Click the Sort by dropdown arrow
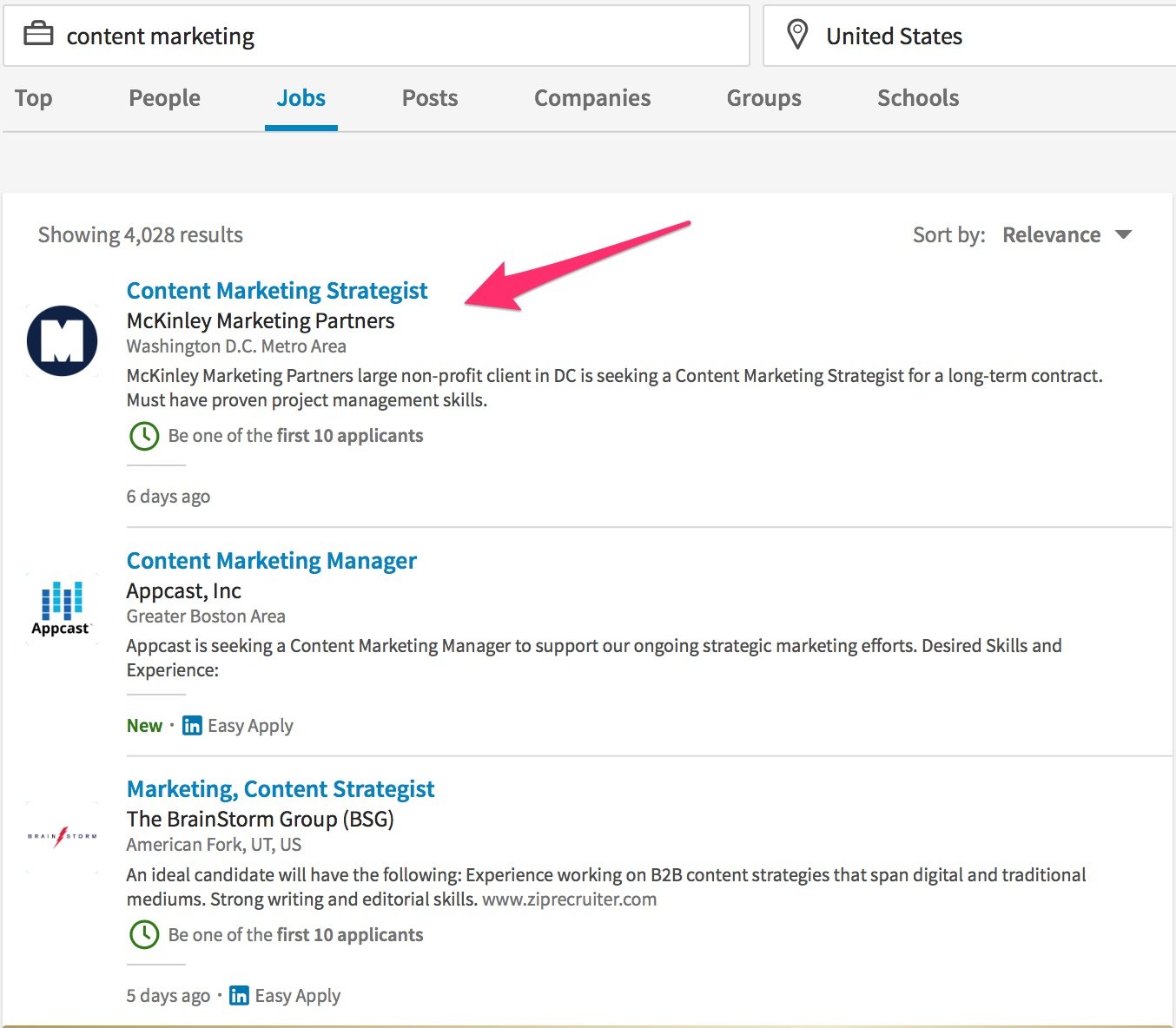 1123,235
